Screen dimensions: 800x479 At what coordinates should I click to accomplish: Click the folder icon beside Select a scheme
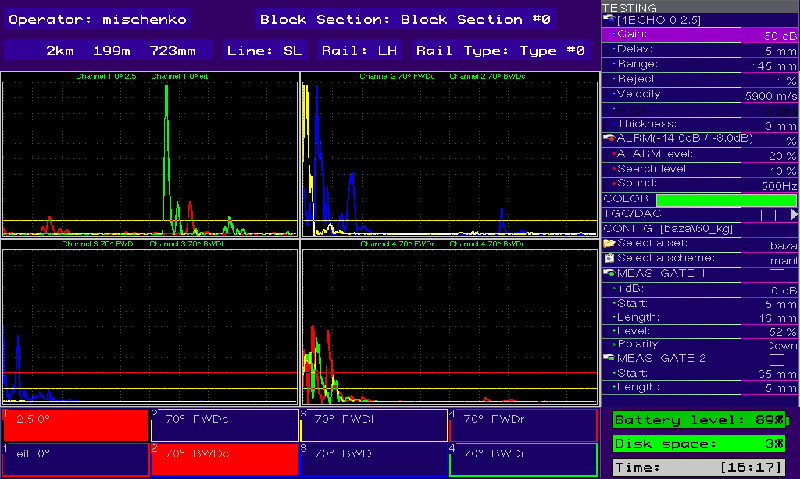(608, 258)
